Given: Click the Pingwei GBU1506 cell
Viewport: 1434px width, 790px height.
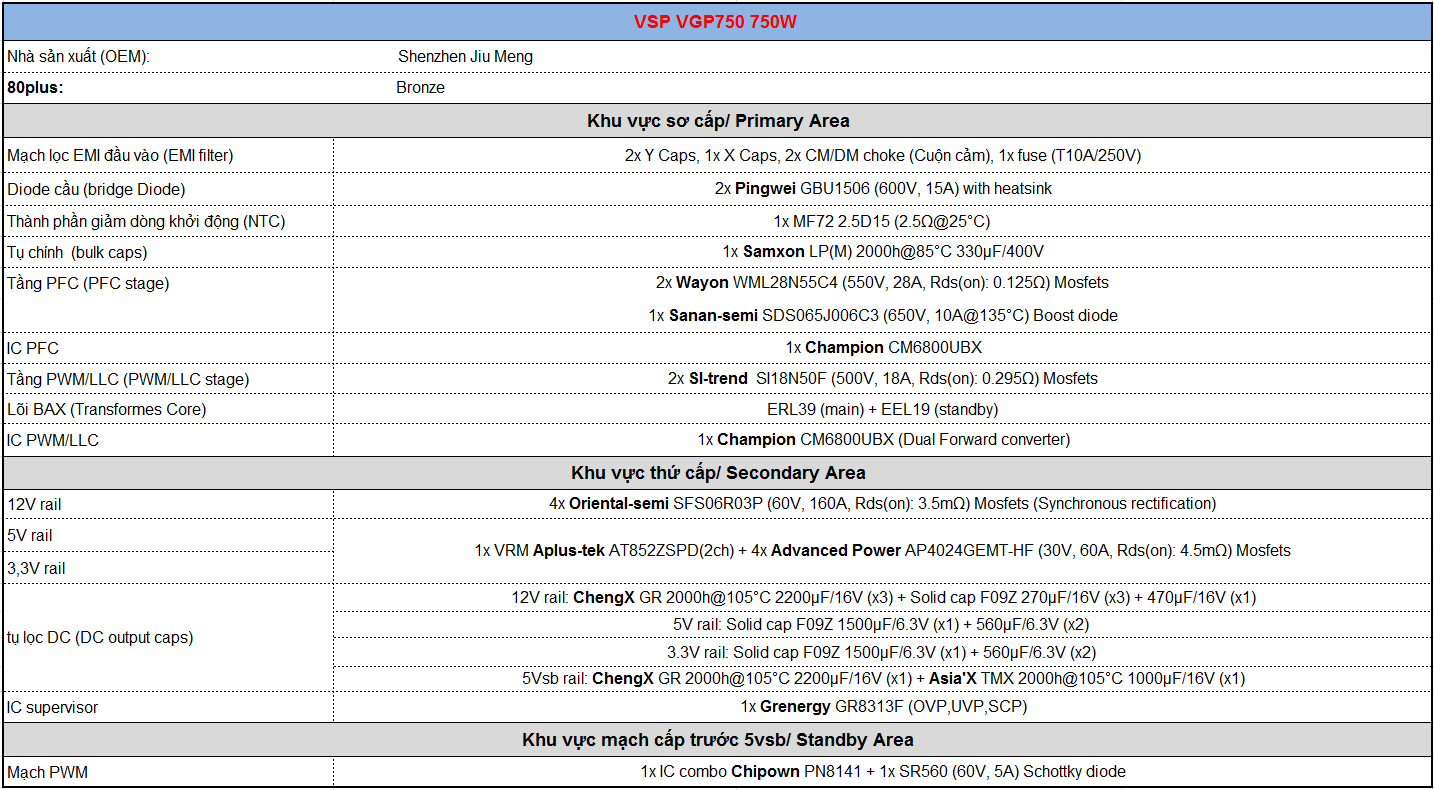Looking at the screenshot, I should tap(882, 189).
